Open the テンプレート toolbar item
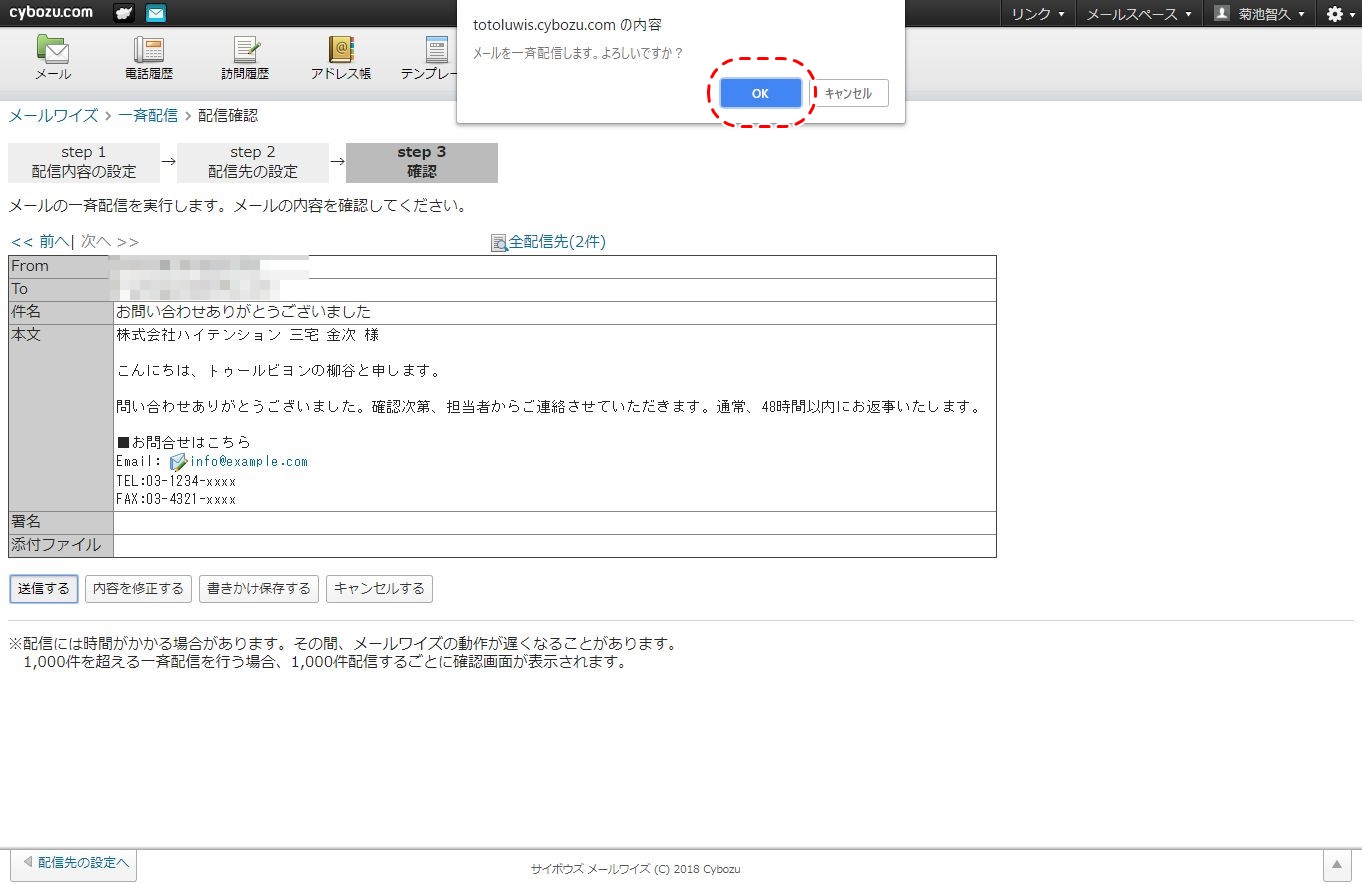Viewport: 1362px width, 884px height. tap(430, 58)
